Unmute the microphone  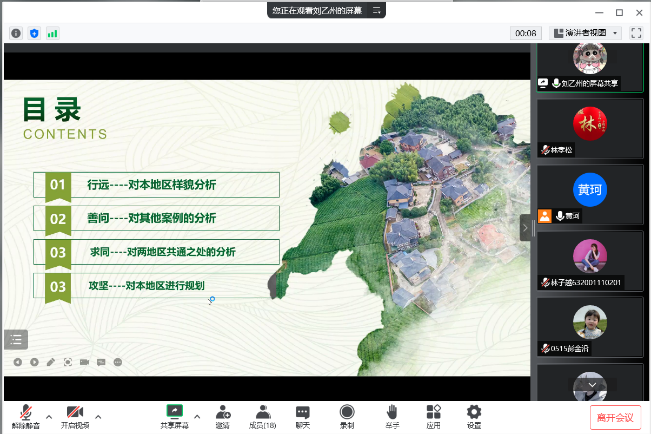click(25, 412)
